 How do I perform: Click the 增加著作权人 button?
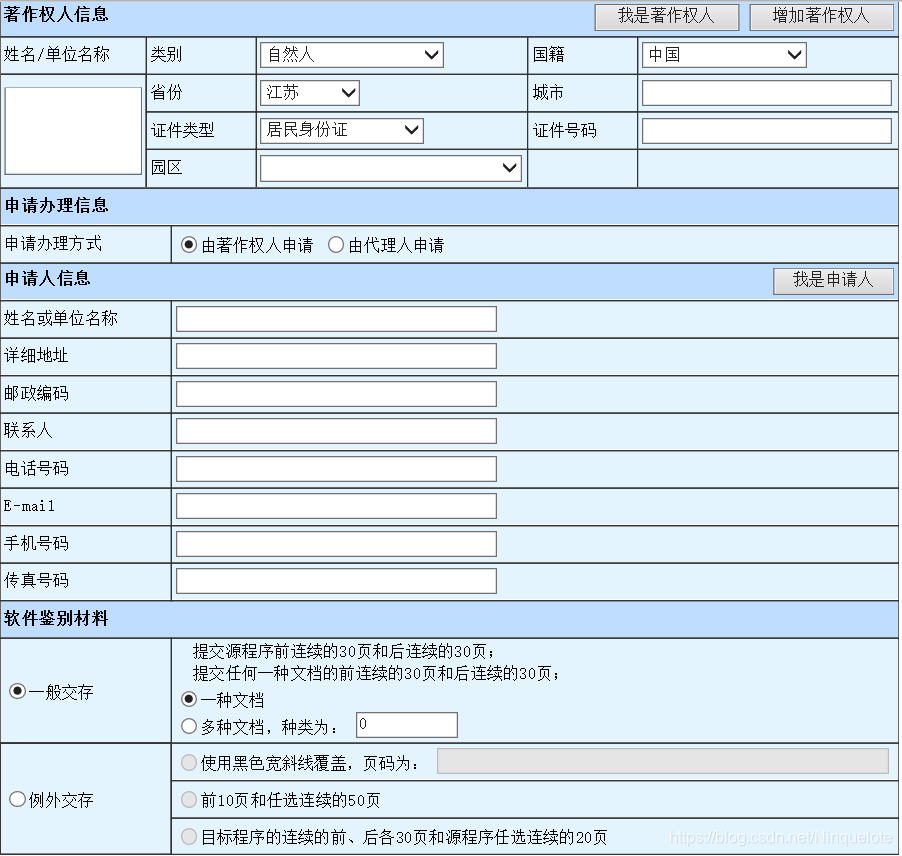(x=821, y=16)
